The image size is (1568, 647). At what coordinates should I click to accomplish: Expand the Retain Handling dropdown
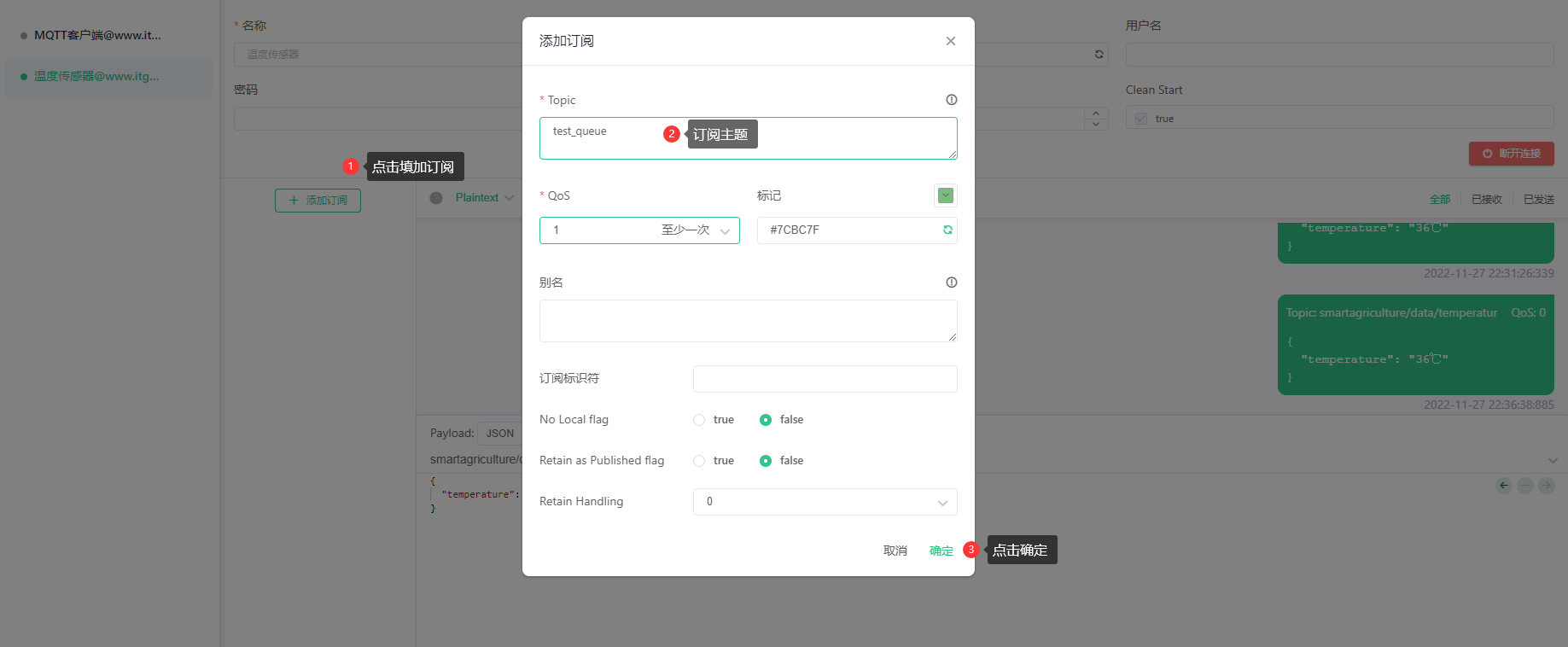(x=825, y=502)
